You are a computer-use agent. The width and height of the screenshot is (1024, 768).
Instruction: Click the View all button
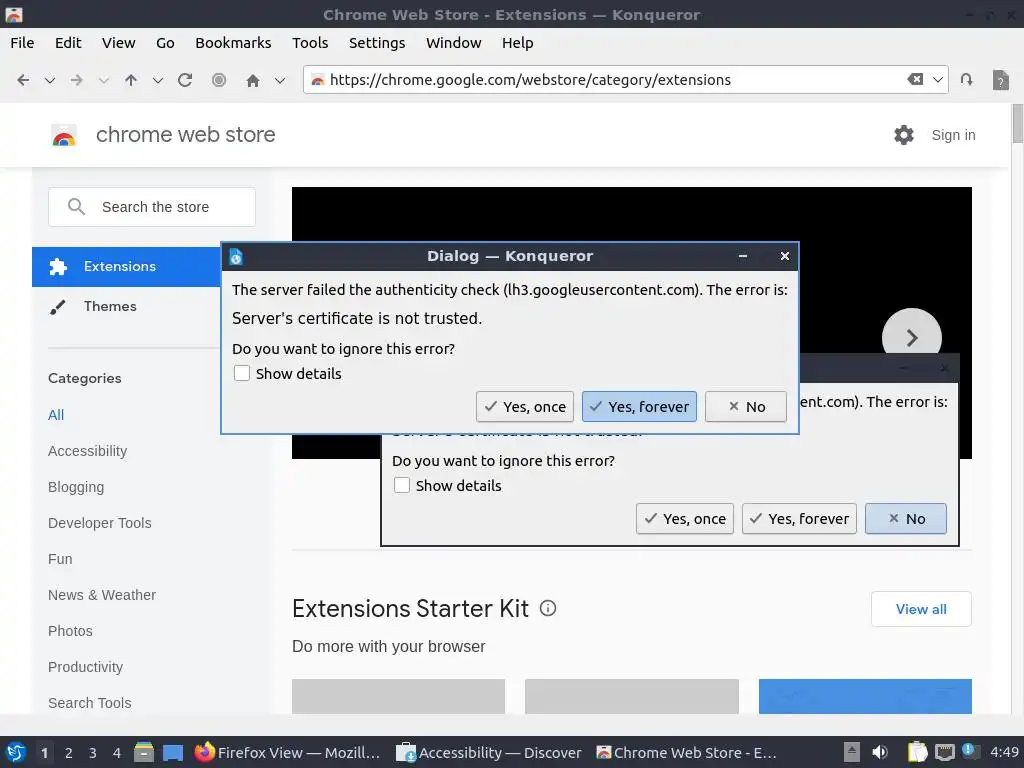[921, 609]
